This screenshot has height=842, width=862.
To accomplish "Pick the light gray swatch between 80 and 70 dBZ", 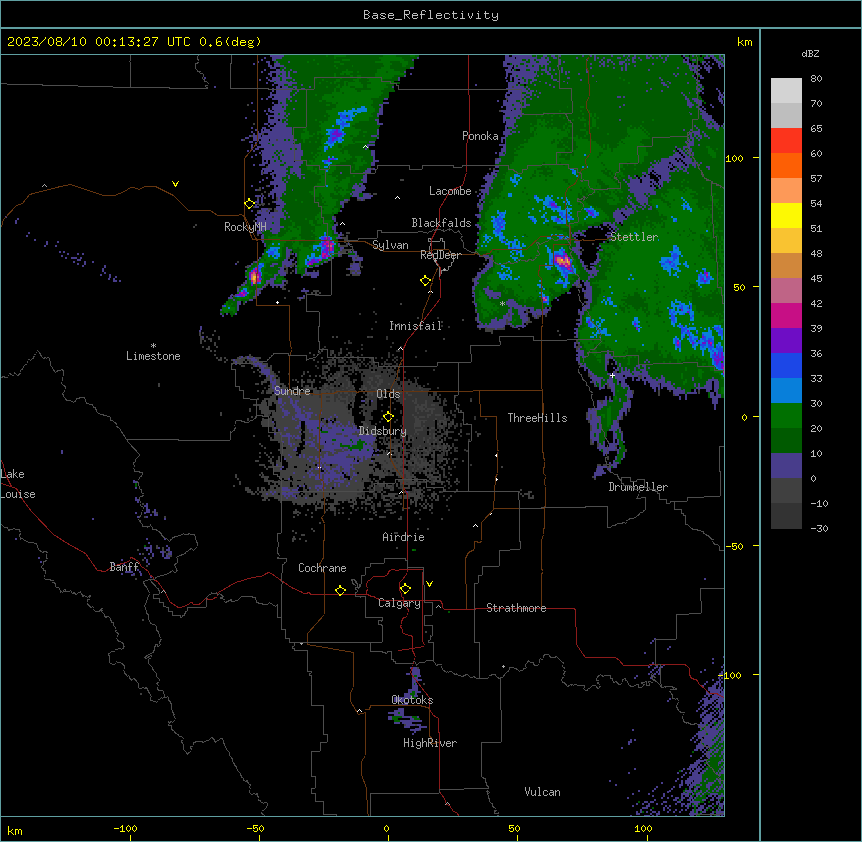I will pos(786,91).
